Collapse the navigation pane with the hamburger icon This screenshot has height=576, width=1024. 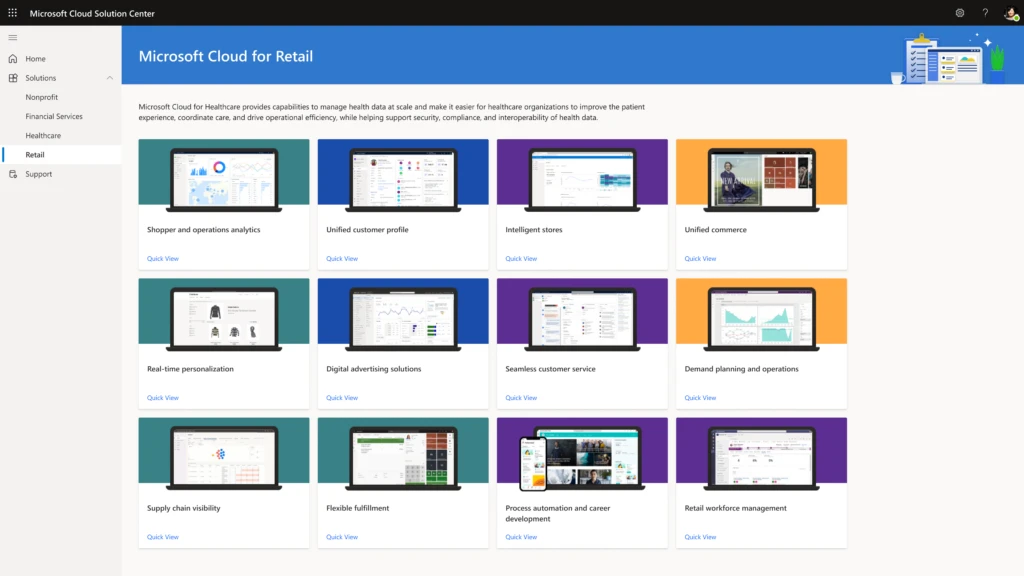[13, 37]
